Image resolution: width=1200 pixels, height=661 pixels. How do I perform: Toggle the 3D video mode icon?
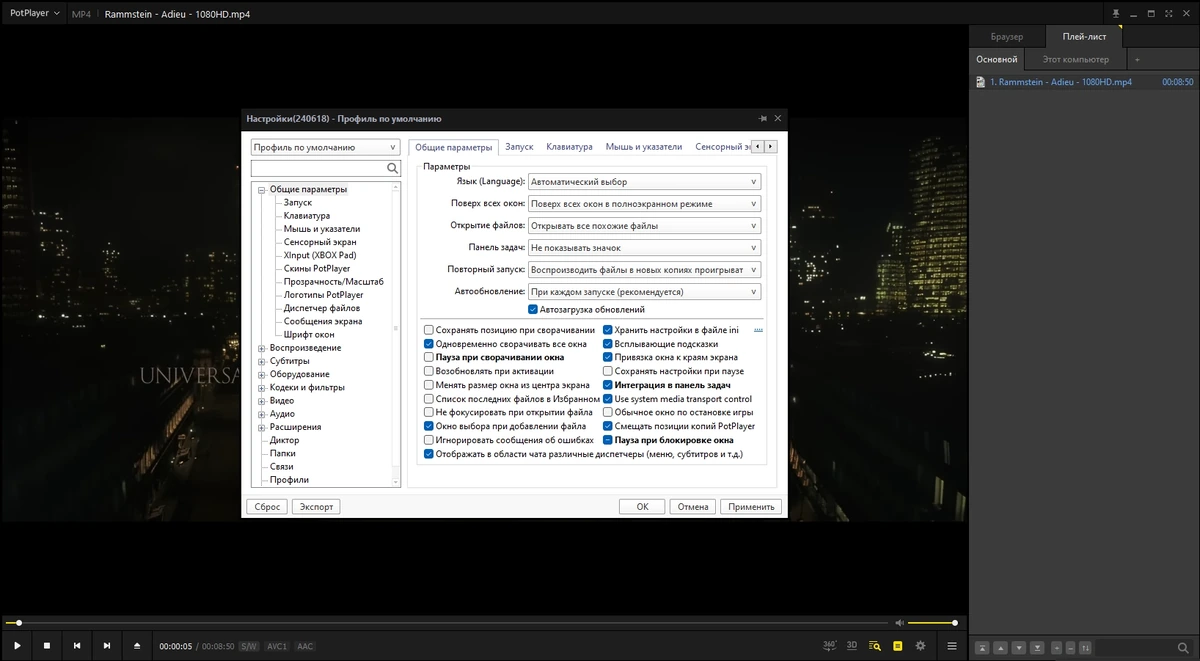tap(852, 646)
